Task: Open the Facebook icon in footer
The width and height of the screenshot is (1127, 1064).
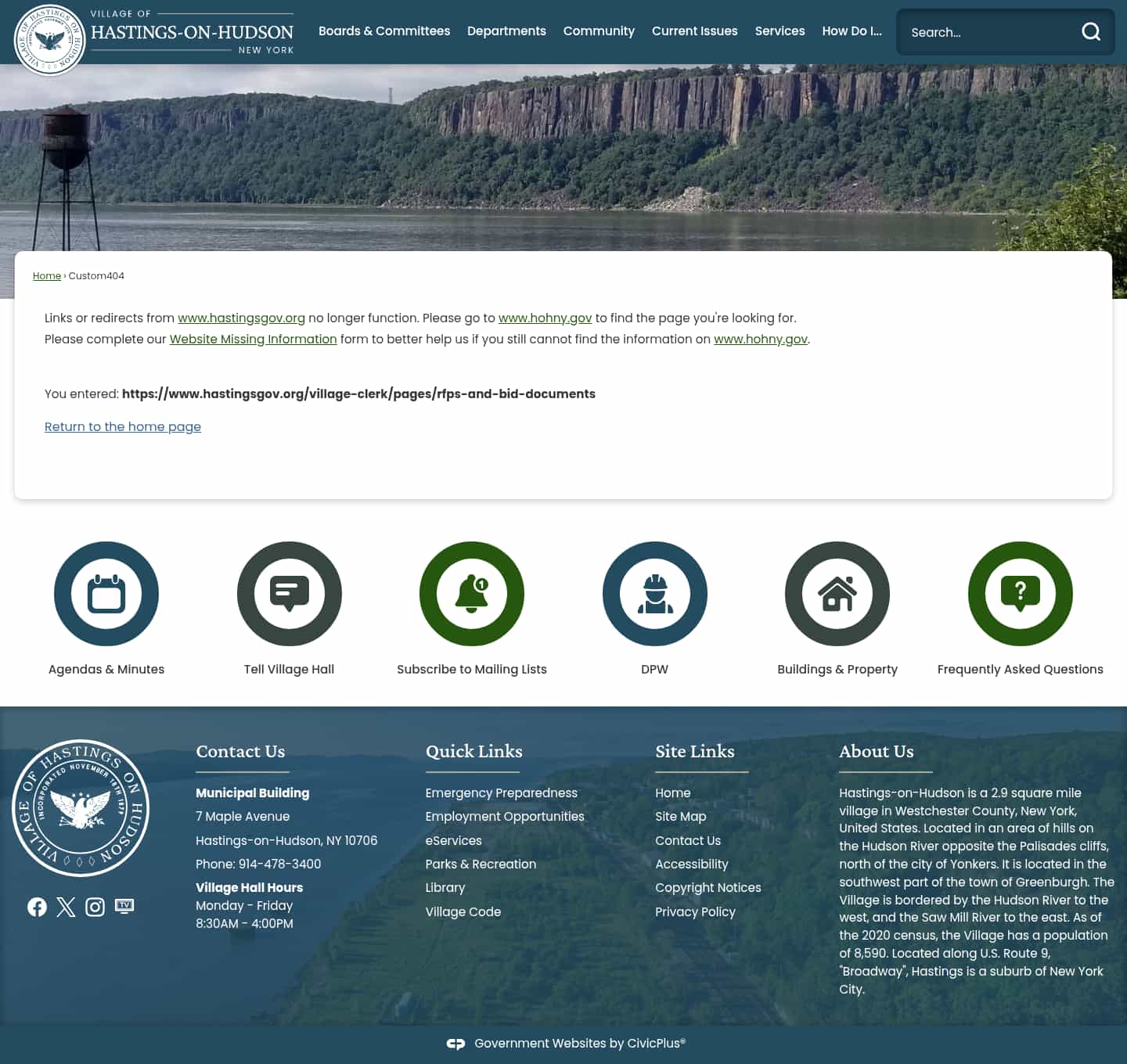Action: coord(37,907)
